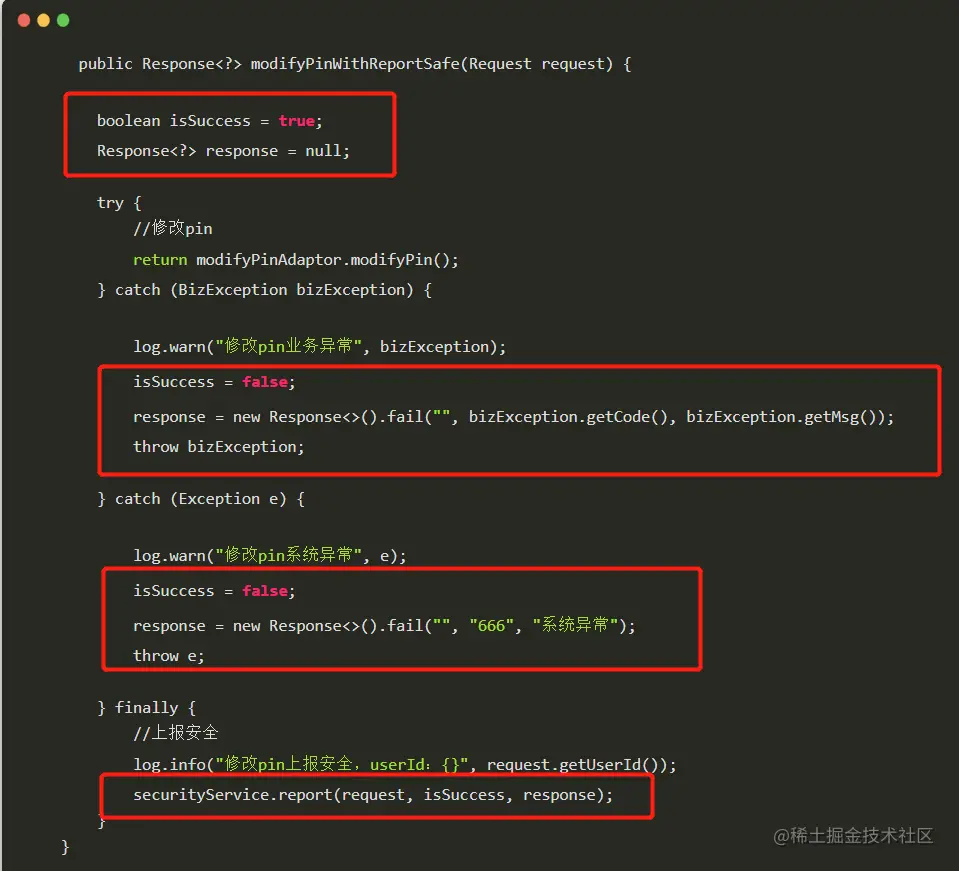Click the response fail "666" line
959x871 pixels.
click(384, 625)
